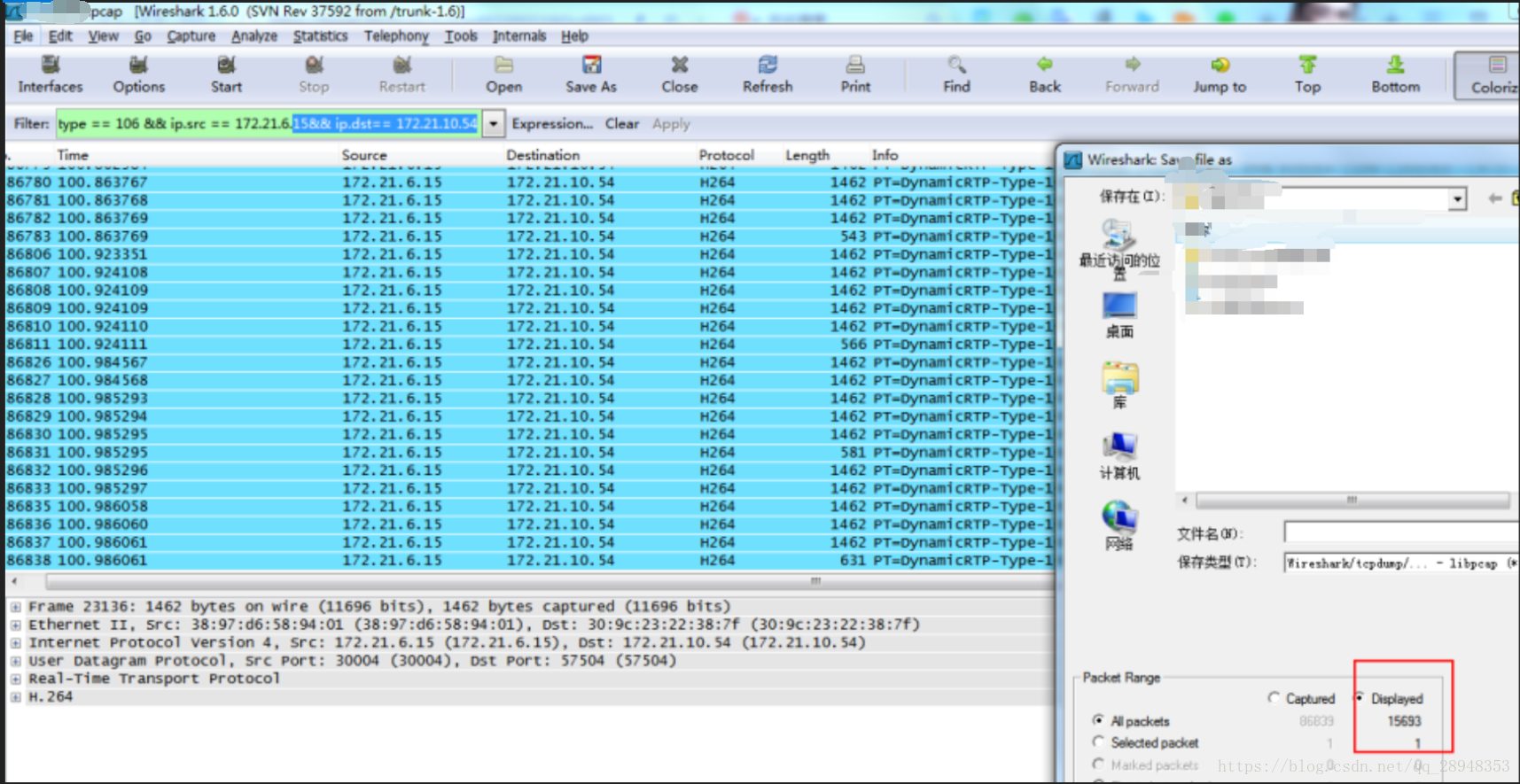Expand the H.264 details node
This screenshot has height=784, width=1520.
pos(15,697)
